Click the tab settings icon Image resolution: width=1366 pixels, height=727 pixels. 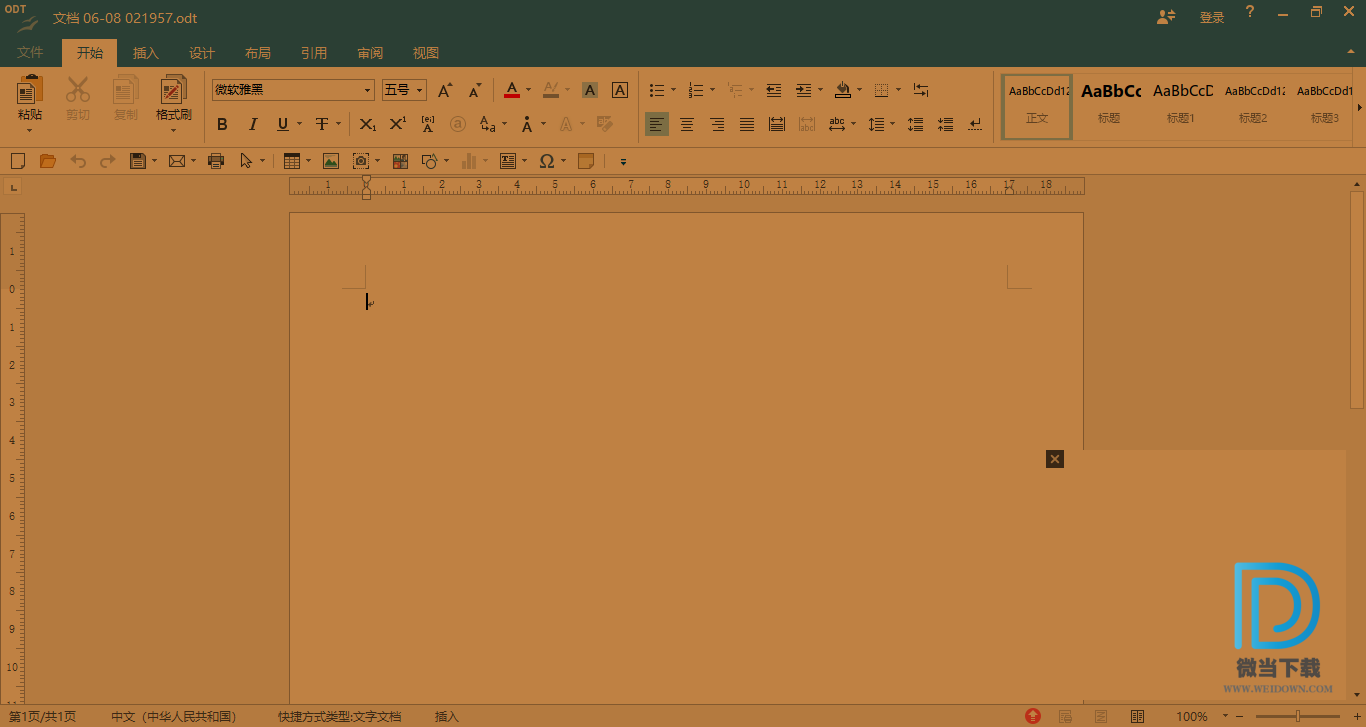(x=921, y=90)
